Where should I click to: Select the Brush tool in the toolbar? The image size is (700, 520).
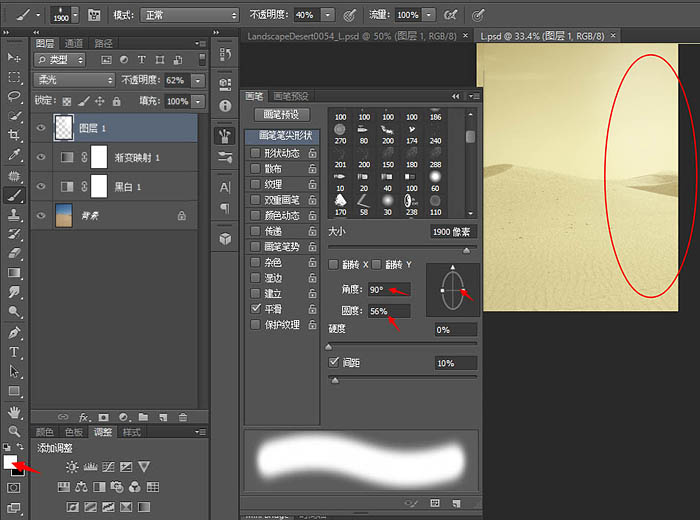(15, 195)
